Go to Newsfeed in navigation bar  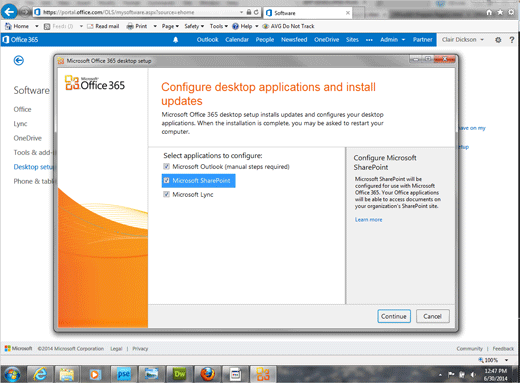click(x=294, y=40)
